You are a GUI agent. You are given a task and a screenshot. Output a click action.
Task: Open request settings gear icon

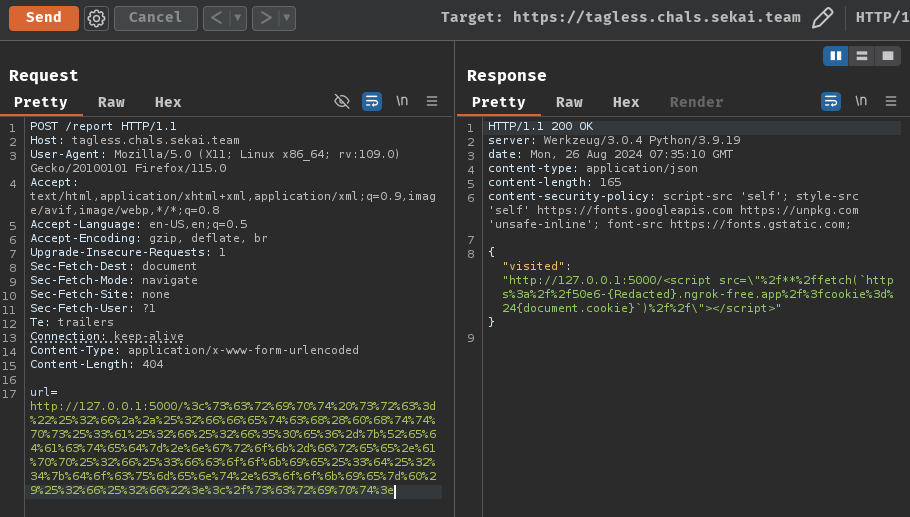tap(96, 18)
